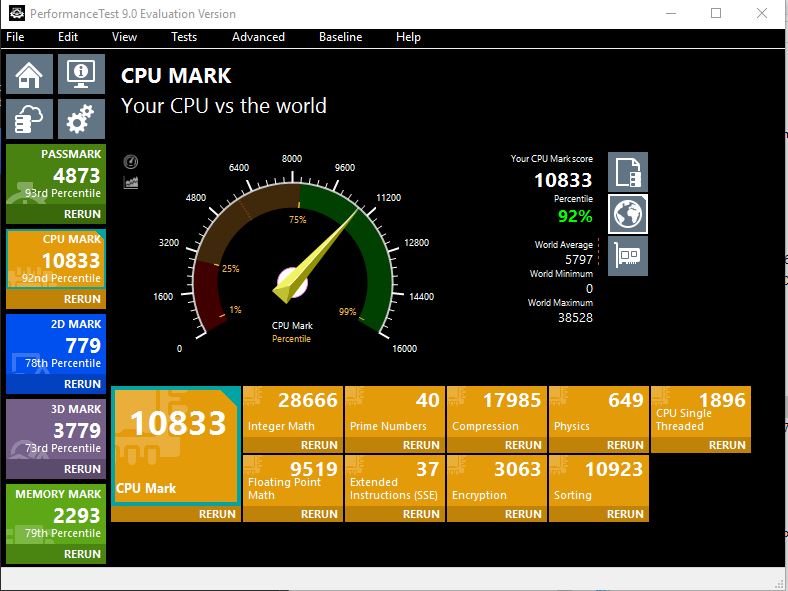Rerun the Sorting test
This screenshot has width=788, height=591.
[625, 514]
